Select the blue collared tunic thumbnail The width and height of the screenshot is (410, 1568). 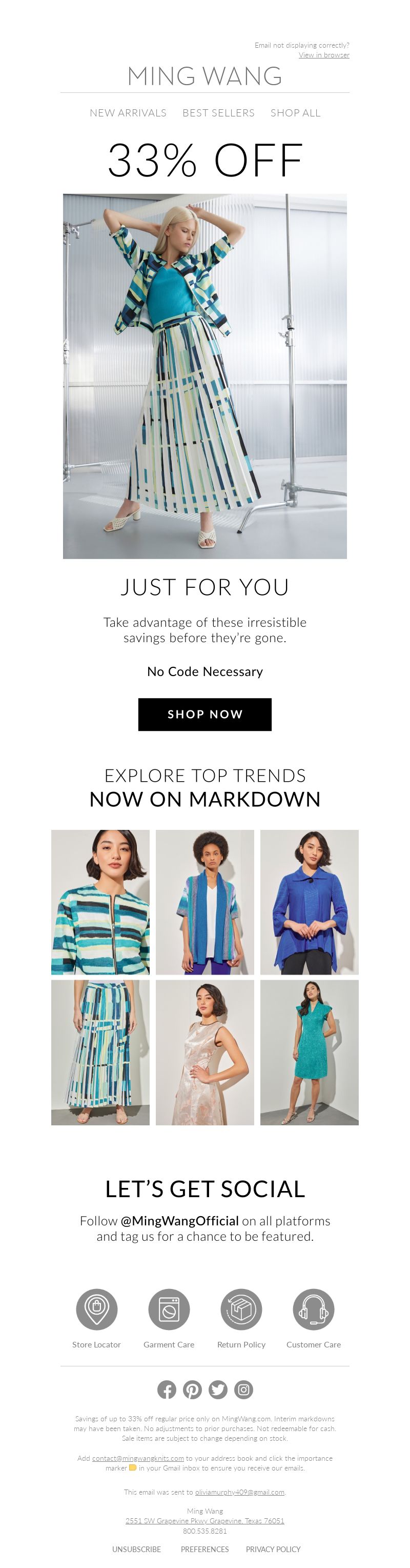point(310,902)
